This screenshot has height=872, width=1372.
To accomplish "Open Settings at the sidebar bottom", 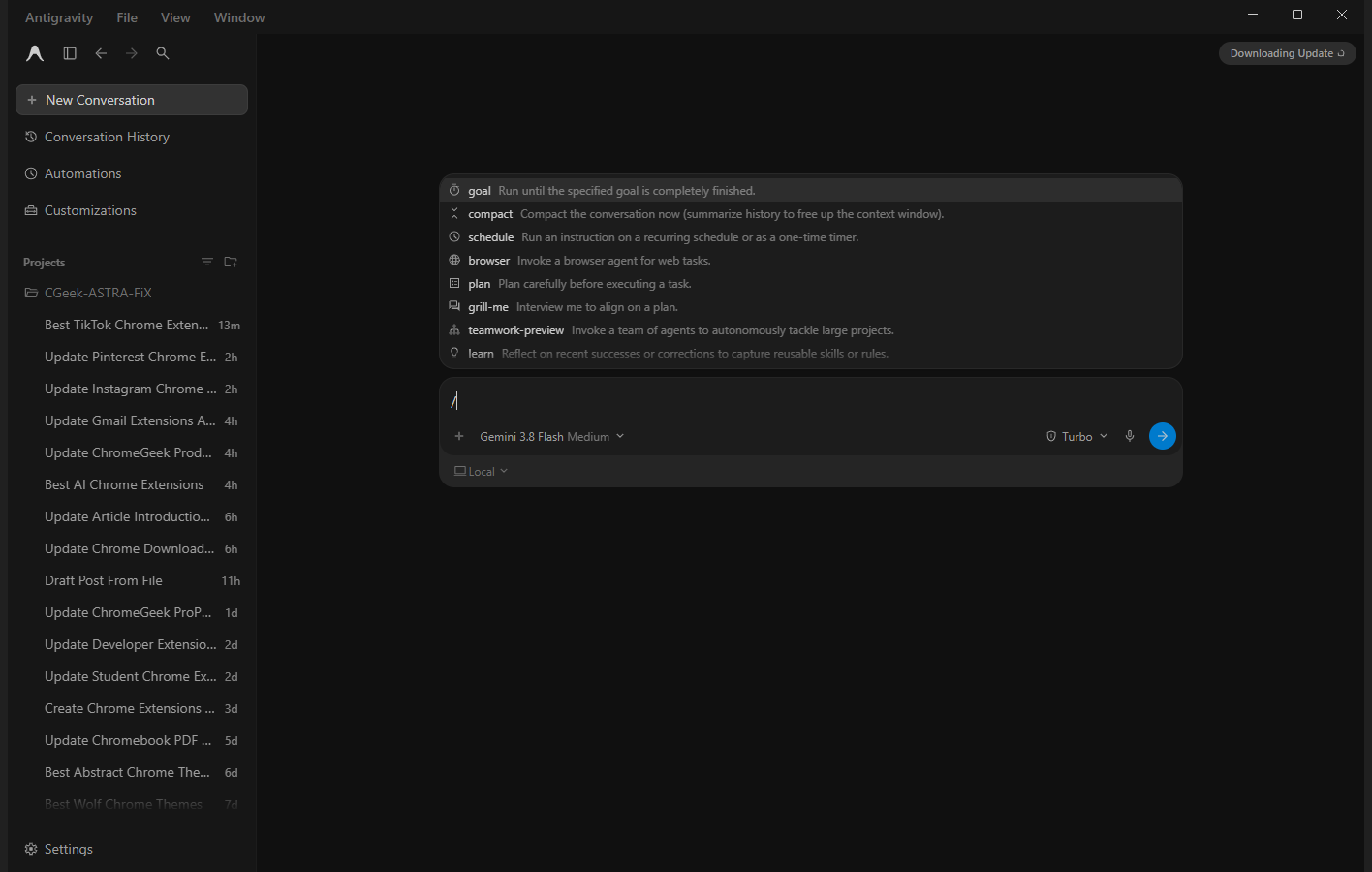I will click(x=59, y=849).
